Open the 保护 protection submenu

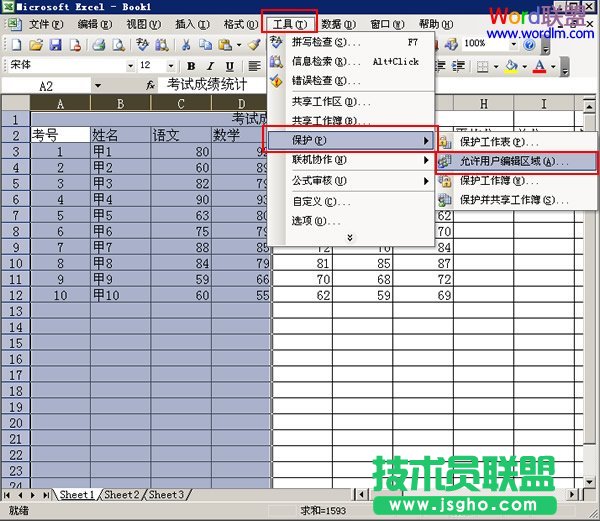351,140
